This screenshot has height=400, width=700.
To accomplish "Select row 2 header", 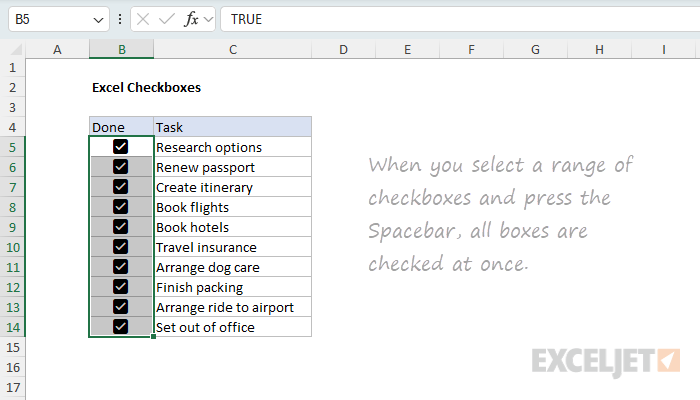I will 12,88.
